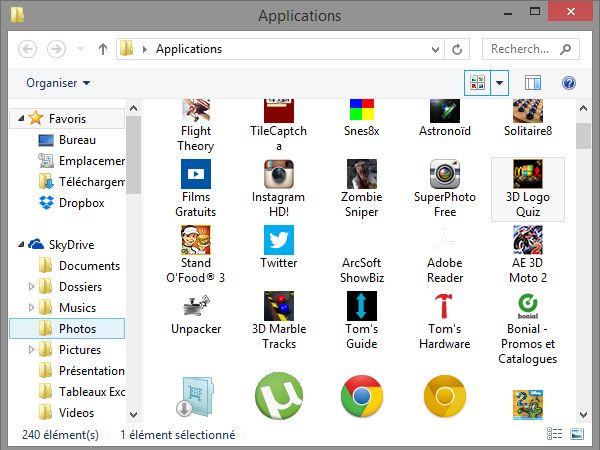
Task: Select the green uTorrent icon
Action: click(279, 396)
